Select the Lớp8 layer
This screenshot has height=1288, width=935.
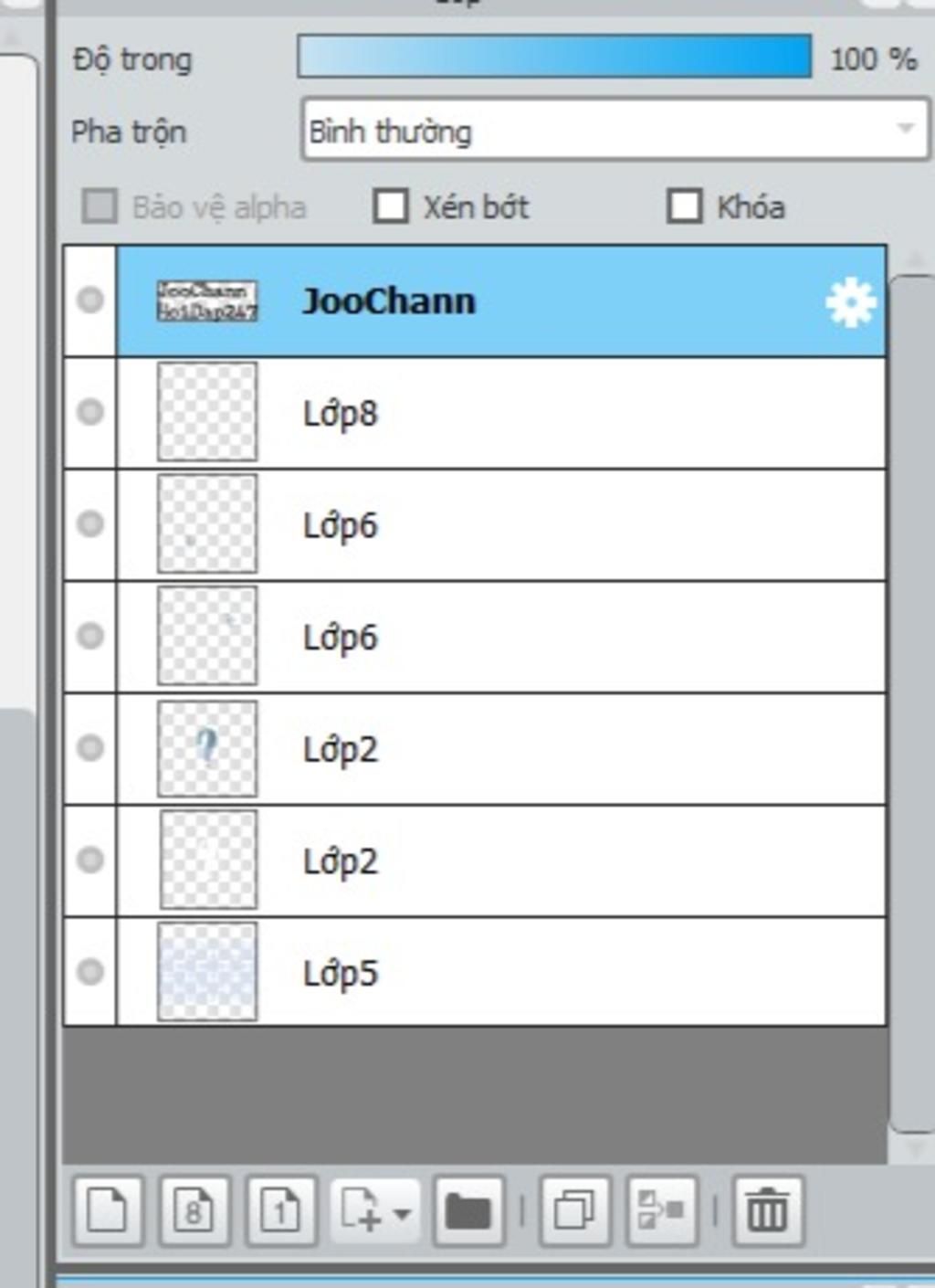pos(501,413)
